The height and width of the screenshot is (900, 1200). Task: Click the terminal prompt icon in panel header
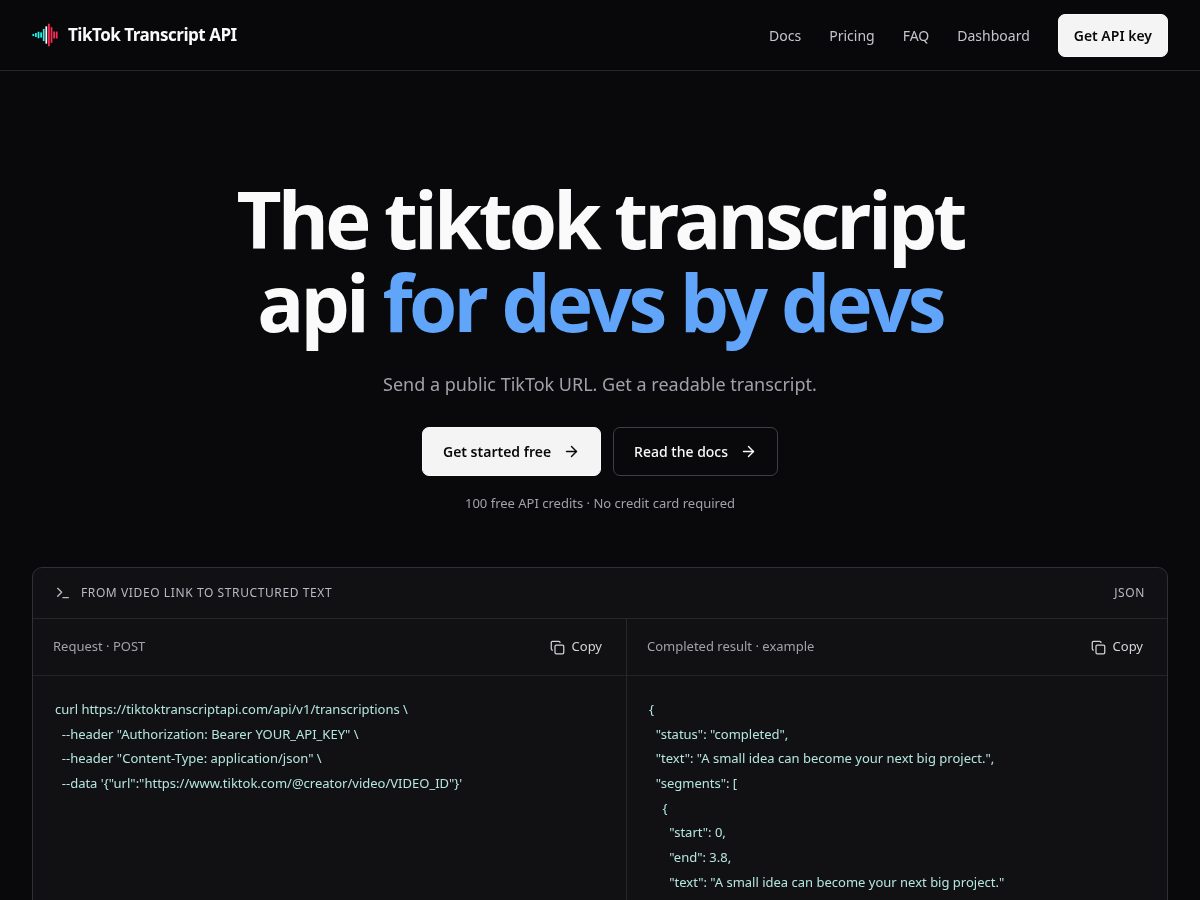pos(62,593)
